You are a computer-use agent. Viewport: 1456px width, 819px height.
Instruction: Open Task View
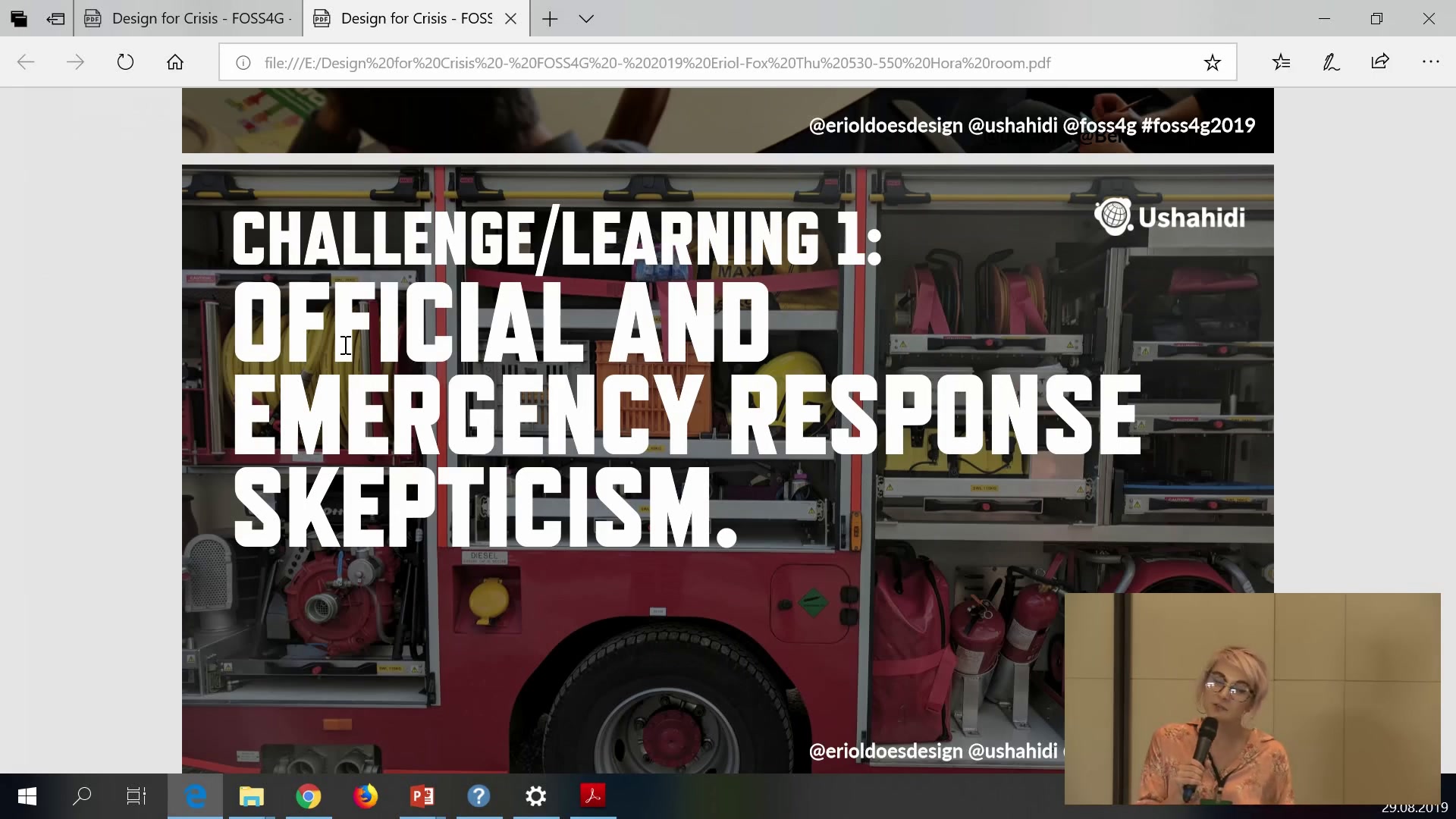(x=136, y=796)
